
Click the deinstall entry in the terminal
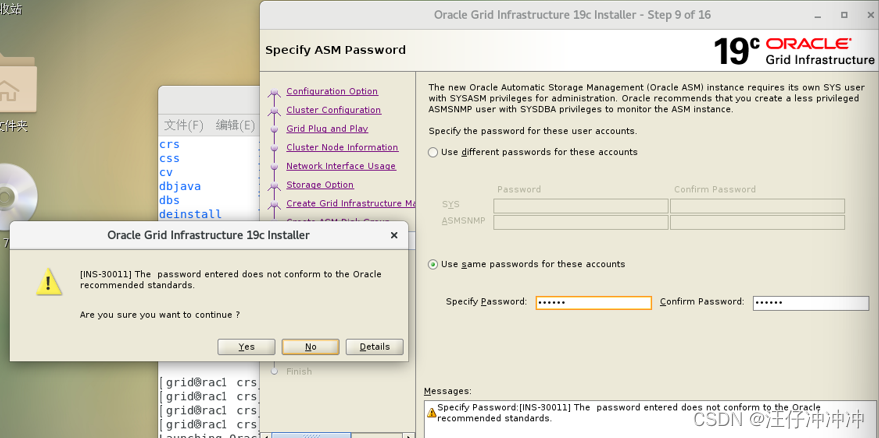pyautogui.click(x=190, y=214)
